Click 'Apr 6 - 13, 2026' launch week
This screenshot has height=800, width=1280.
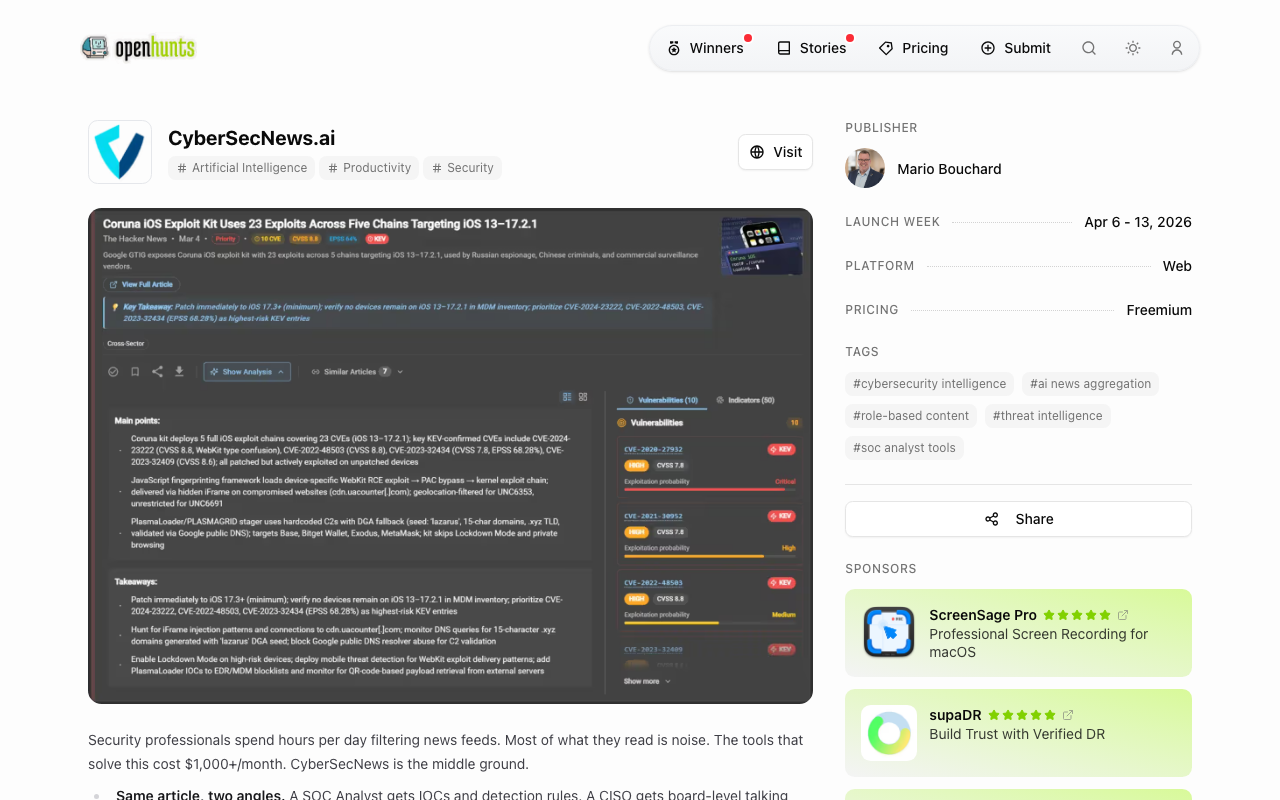[1138, 222]
